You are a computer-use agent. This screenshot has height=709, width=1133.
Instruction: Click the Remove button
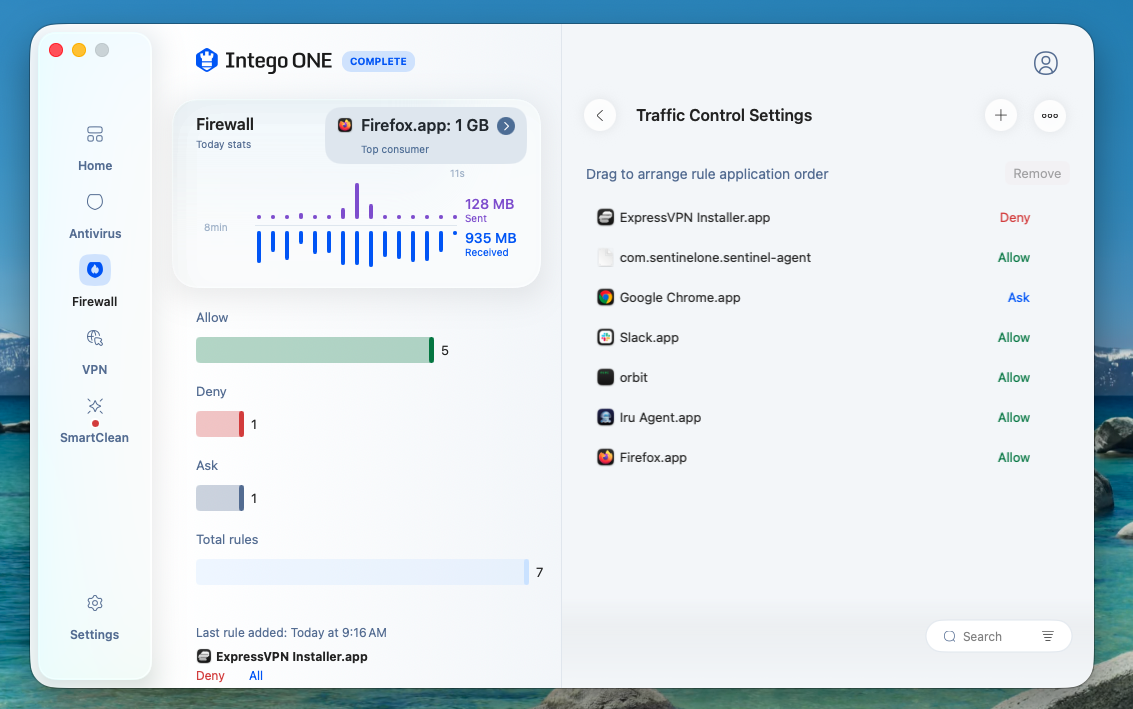pyautogui.click(x=1037, y=173)
